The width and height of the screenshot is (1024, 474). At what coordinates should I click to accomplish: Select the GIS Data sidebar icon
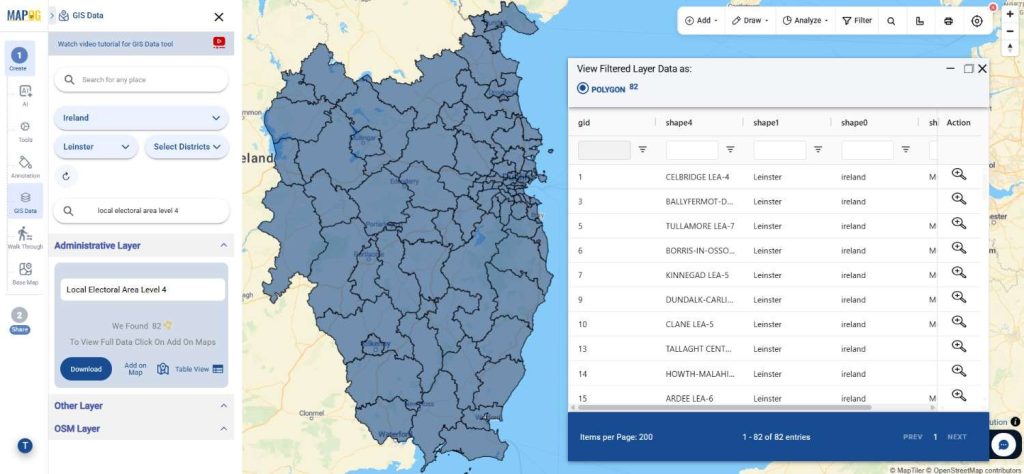[x=25, y=202]
